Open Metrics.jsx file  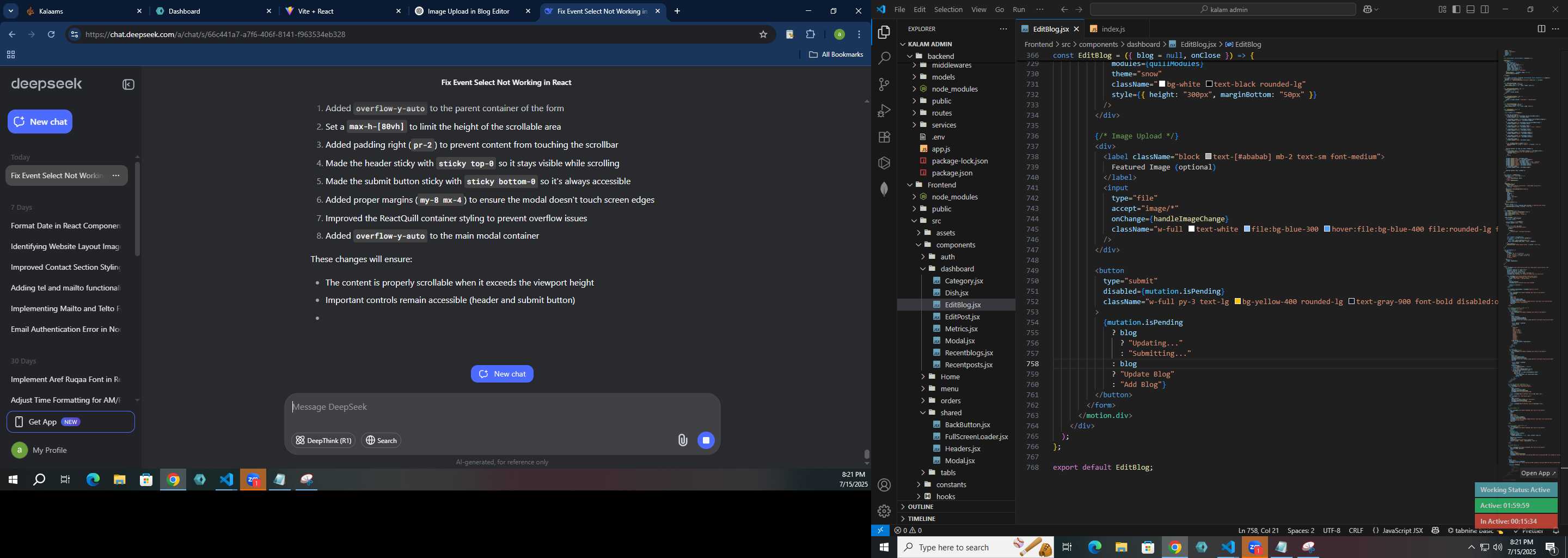(961, 329)
